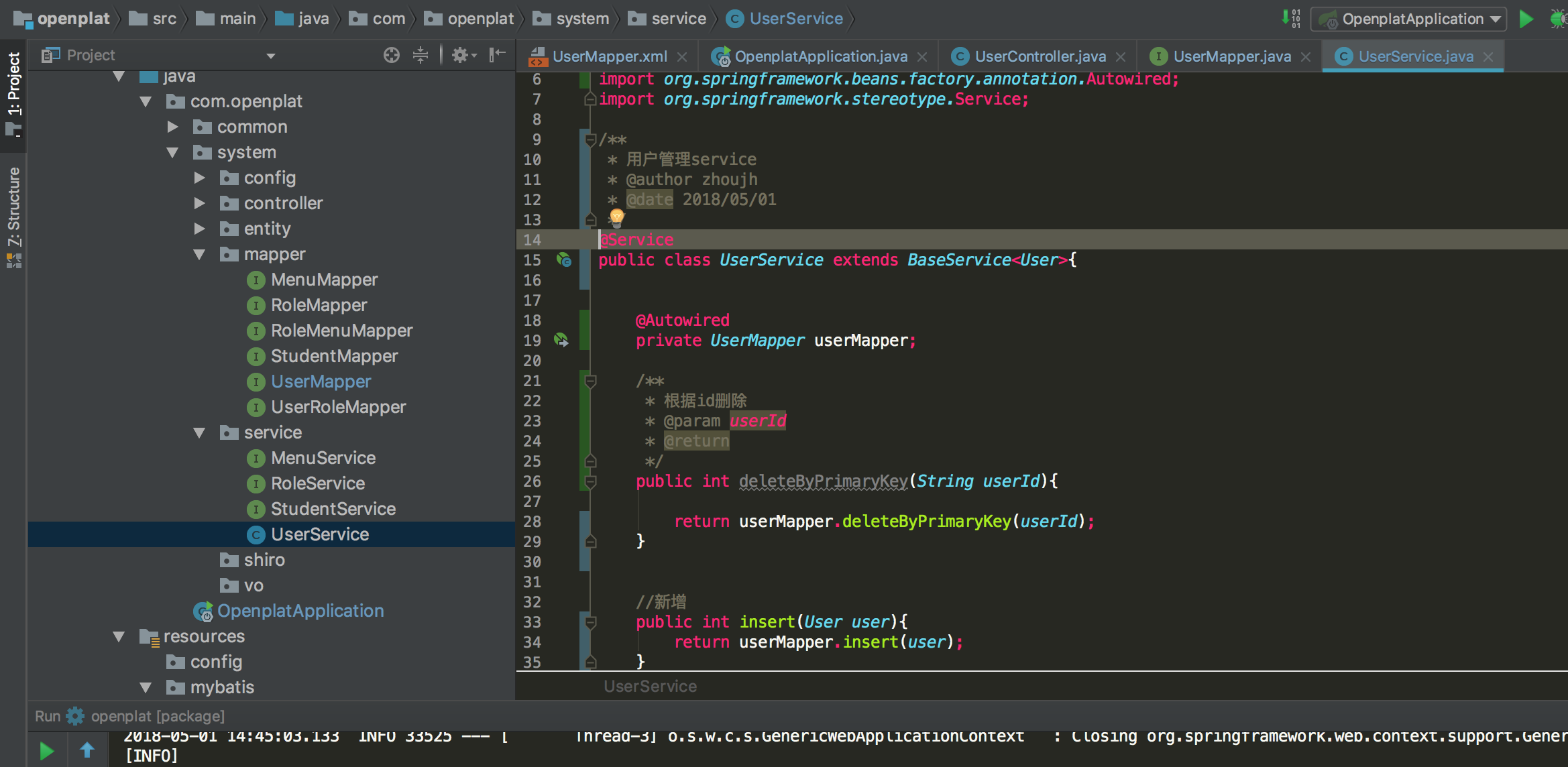The image size is (1568, 767).
Task: Collapse the mapper package in the project tree
Action: coord(199,254)
